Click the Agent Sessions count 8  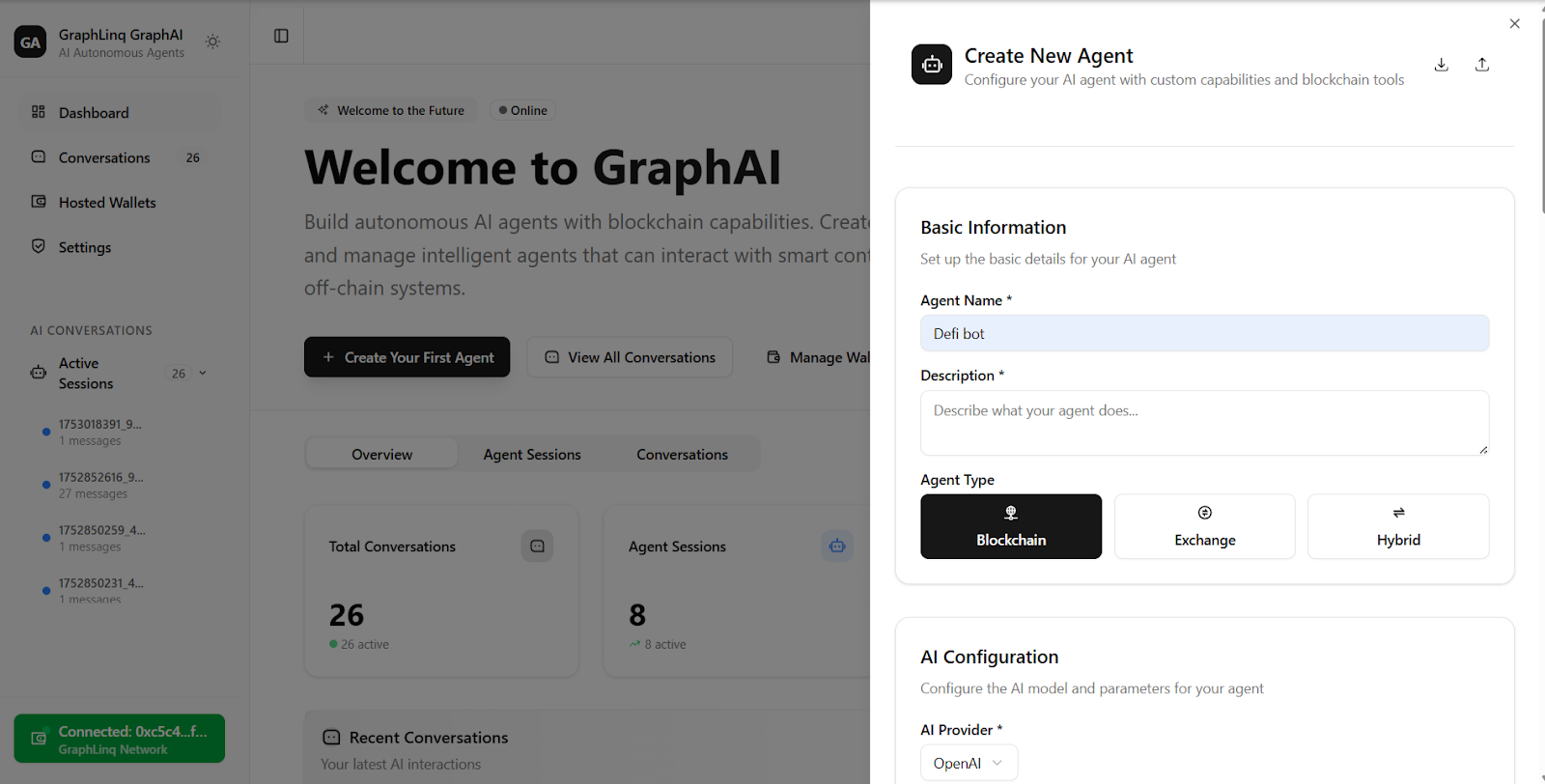tap(637, 615)
